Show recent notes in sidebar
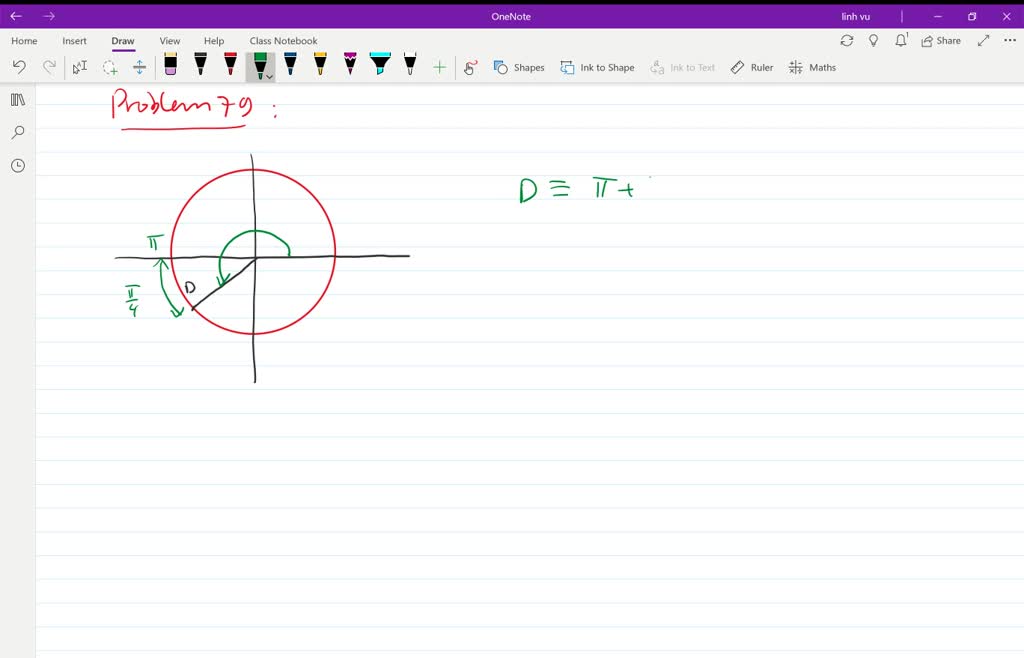 (17, 165)
